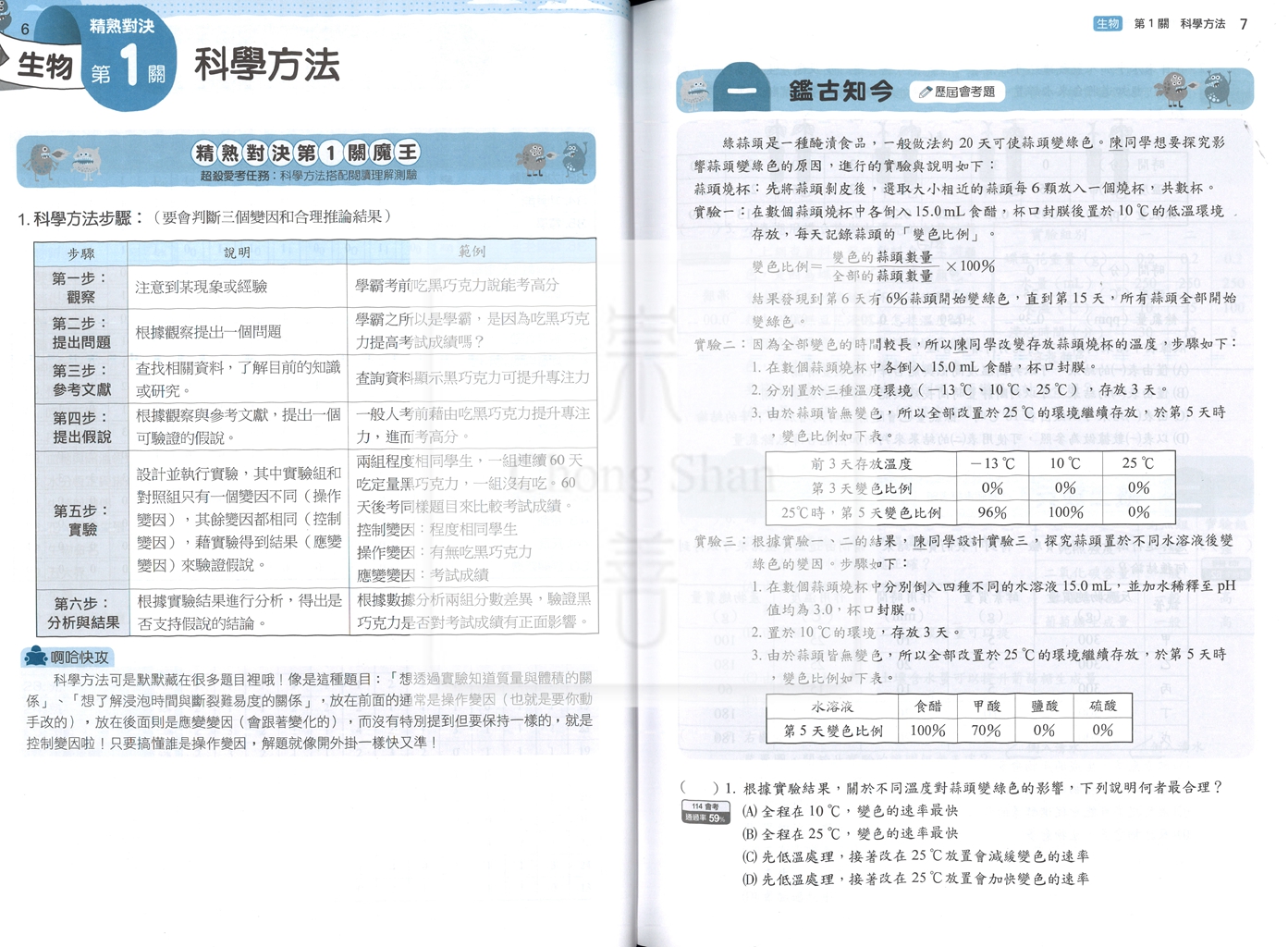Click the －13 ℃ column header
The image size is (1288, 947).
click(992, 463)
